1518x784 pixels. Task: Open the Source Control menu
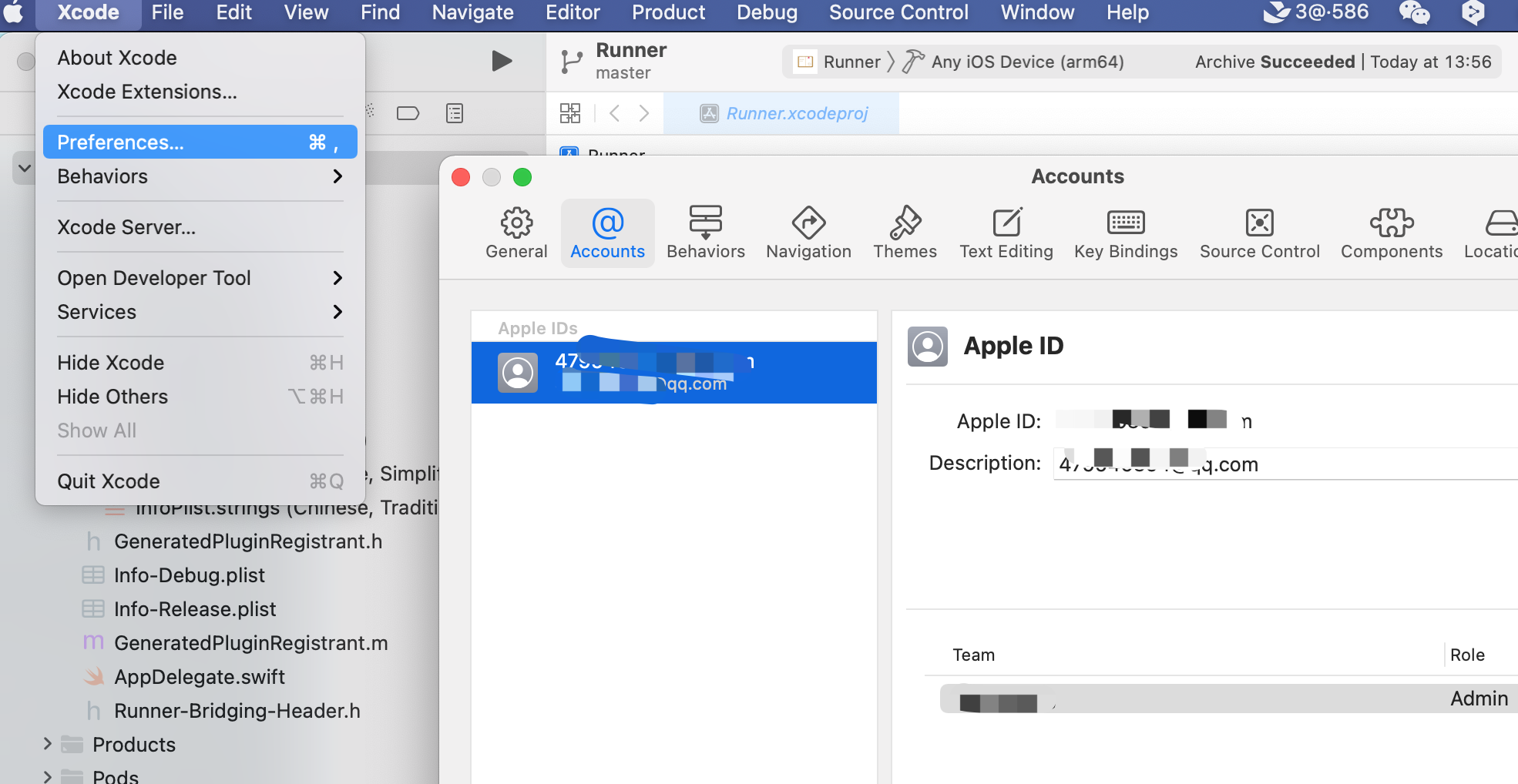898,12
